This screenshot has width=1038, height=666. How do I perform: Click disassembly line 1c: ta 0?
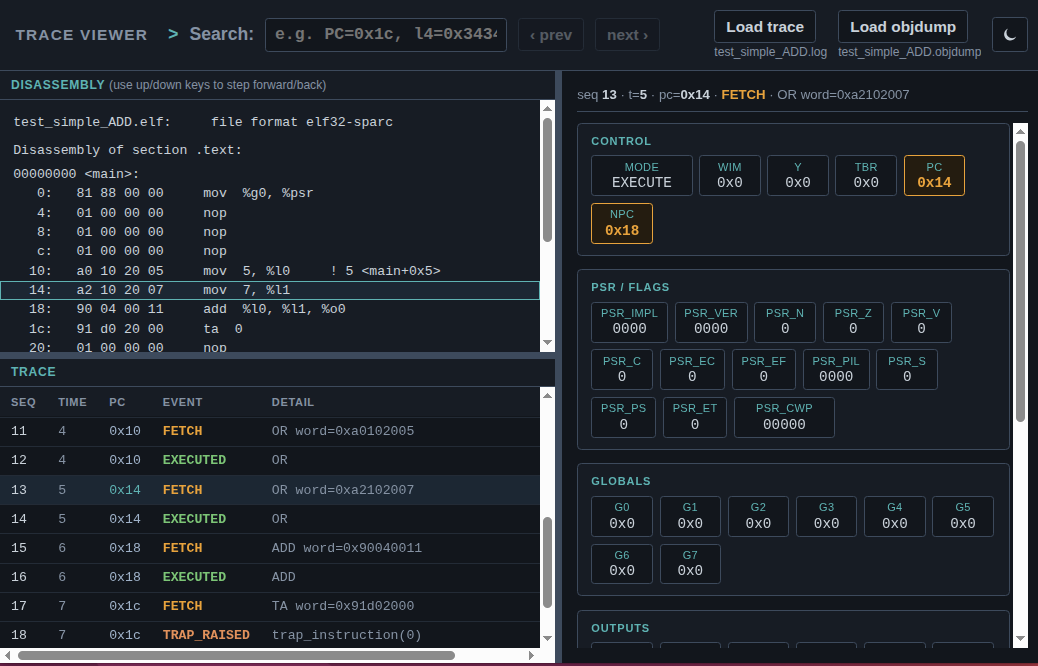tap(270, 329)
